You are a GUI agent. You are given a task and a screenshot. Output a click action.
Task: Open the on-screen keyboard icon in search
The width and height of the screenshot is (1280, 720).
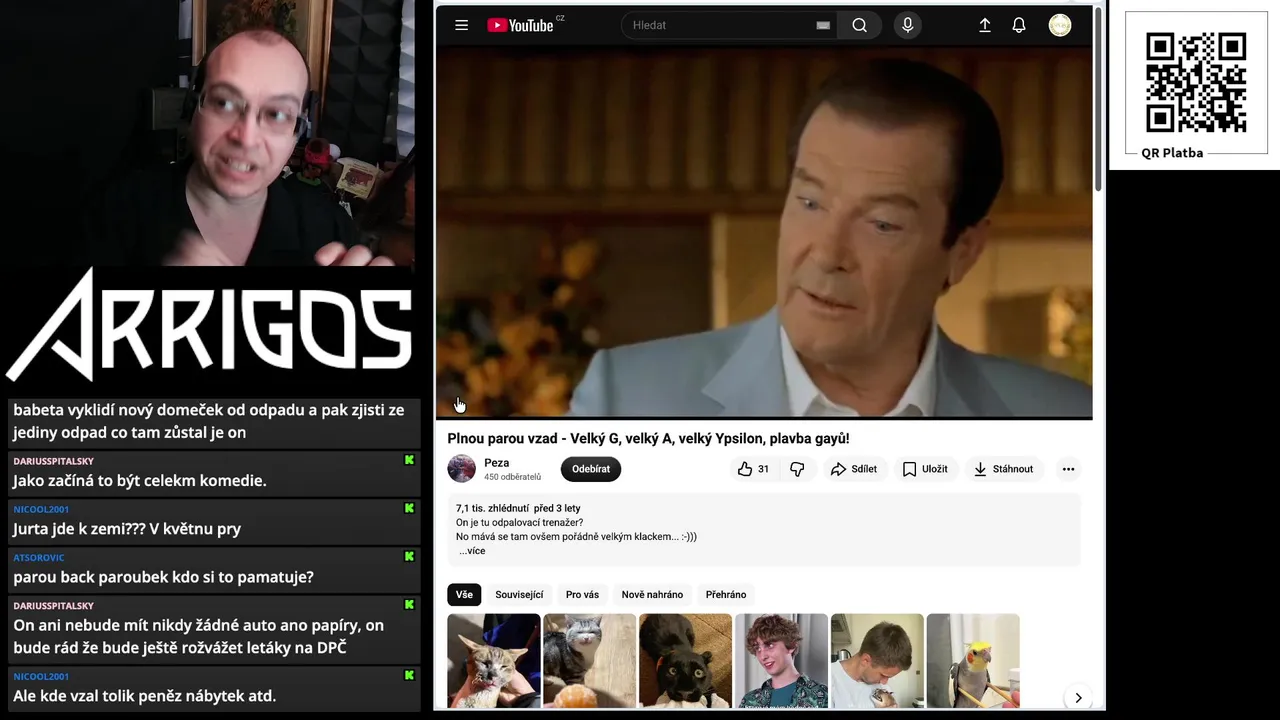point(823,26)
